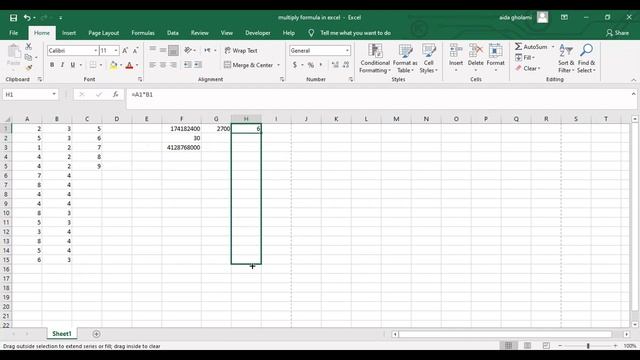Switch to the Data tab
640x360 pixels.
[173, 33]
